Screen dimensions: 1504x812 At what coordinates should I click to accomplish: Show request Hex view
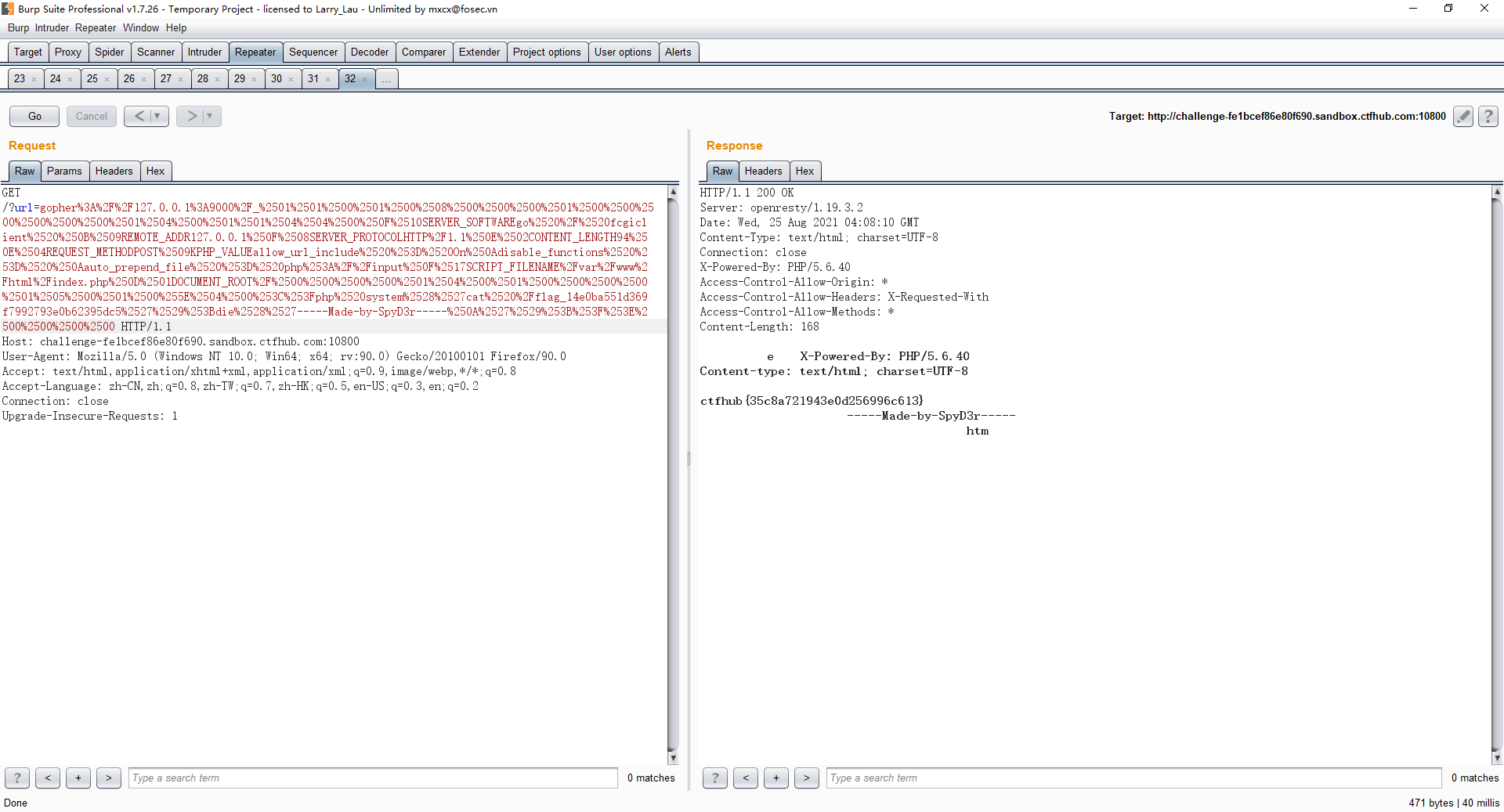pyautogui.click(x=156, y=171)
